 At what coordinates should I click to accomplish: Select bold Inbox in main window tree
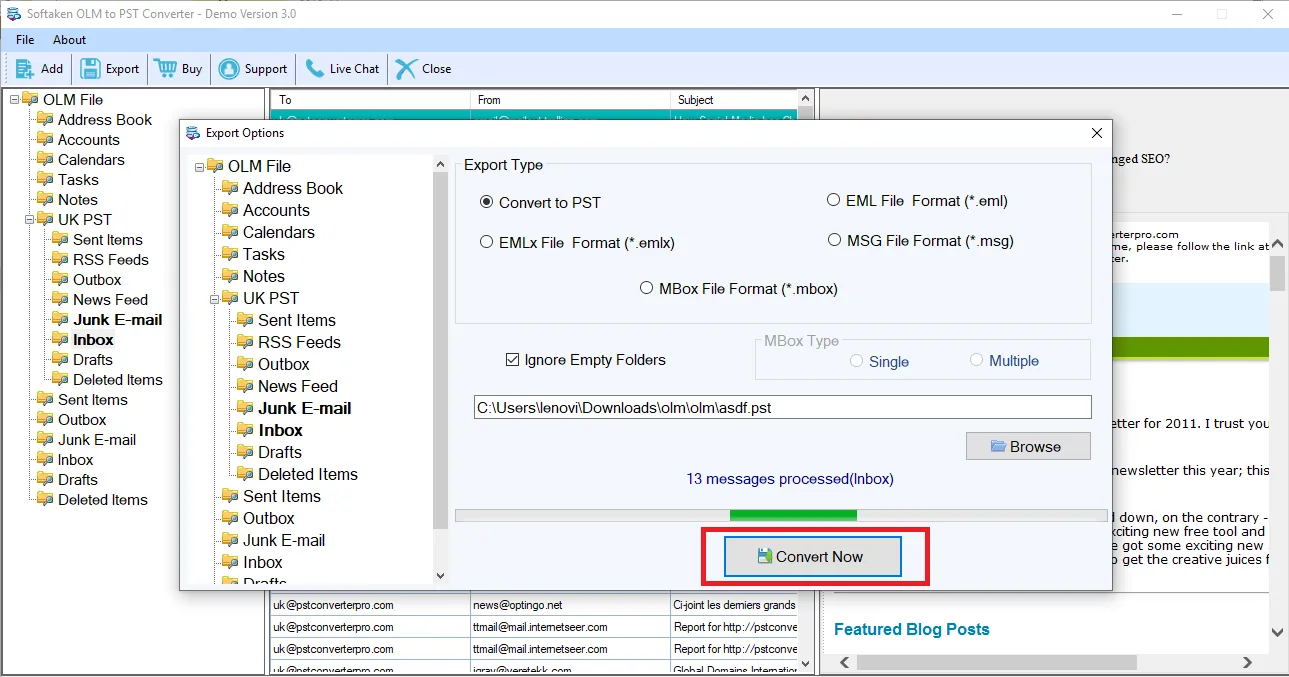tap(93, 340)
